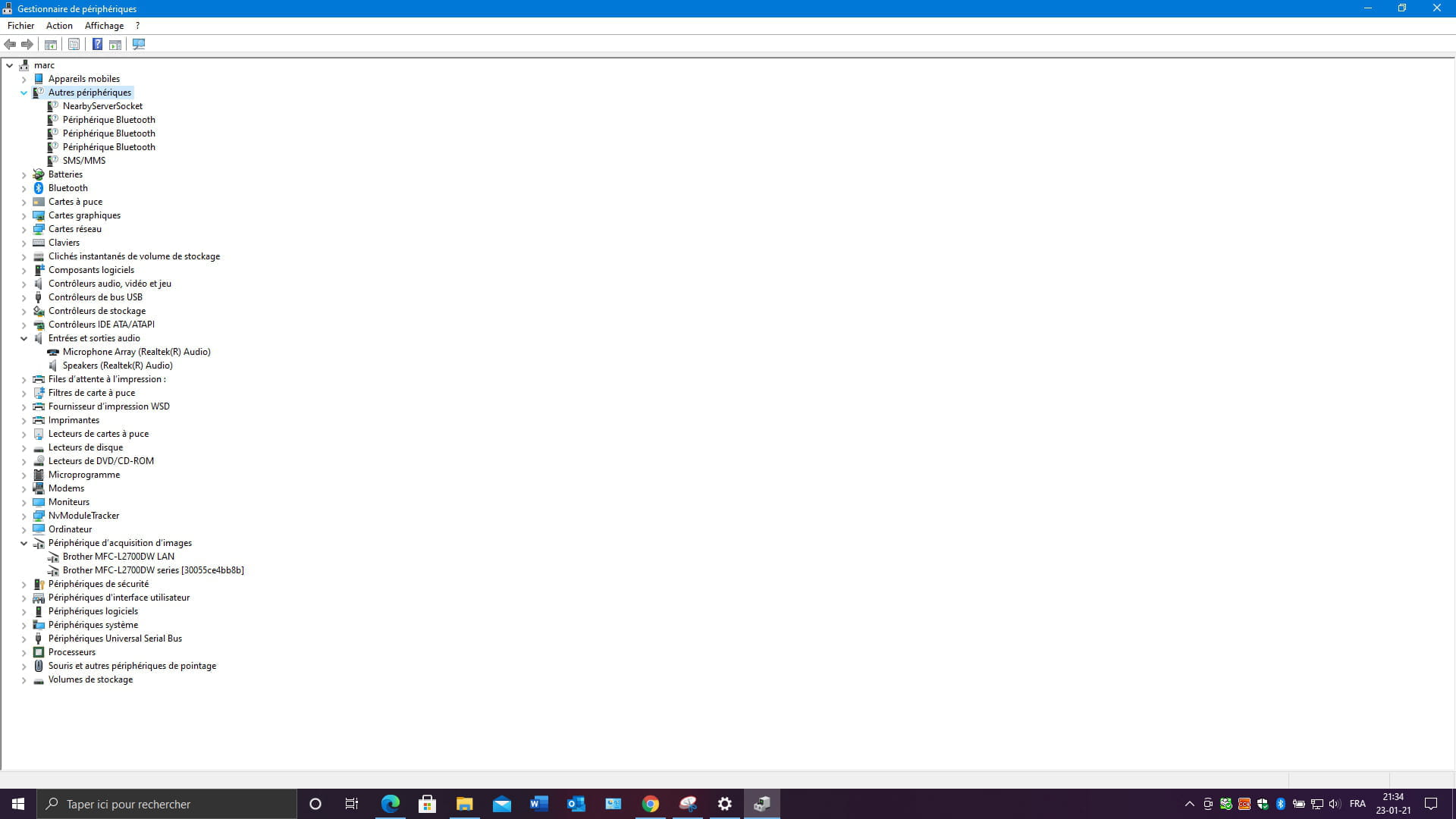Open Settings gear on the taskbar

pyautogui.click(x=725, y=804)
